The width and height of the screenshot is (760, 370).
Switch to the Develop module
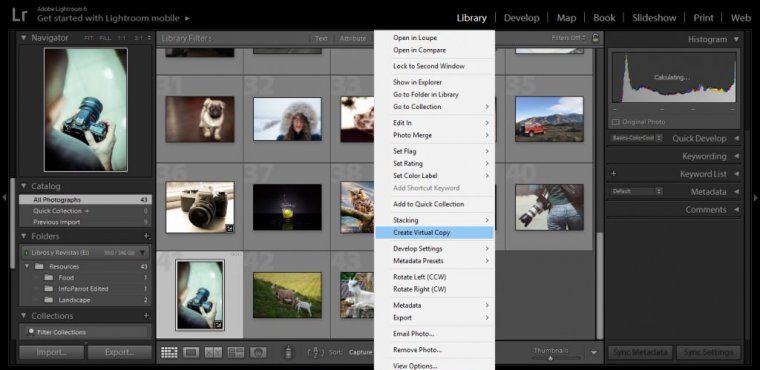(x=522, y=18)
